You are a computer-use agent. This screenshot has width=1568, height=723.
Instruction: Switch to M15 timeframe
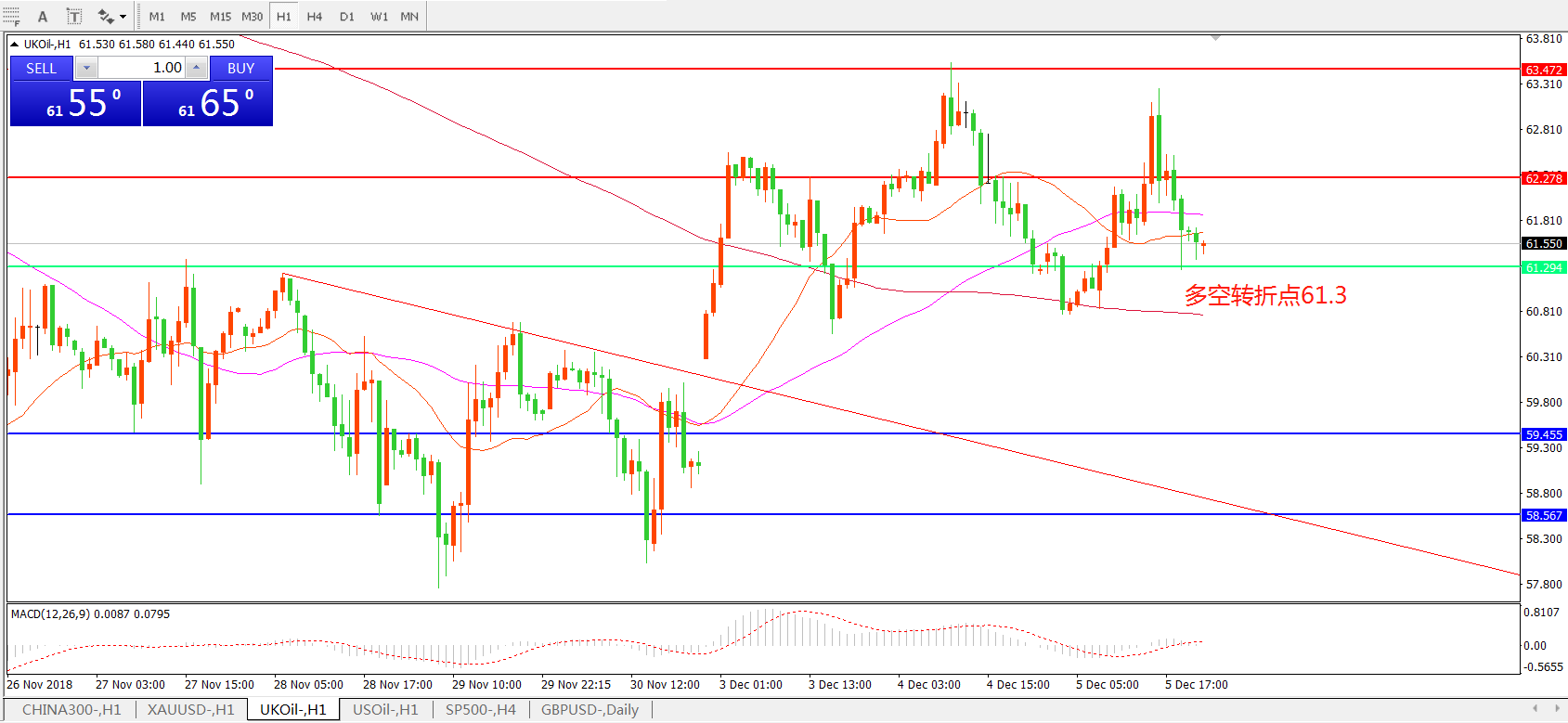coord(220,16)
